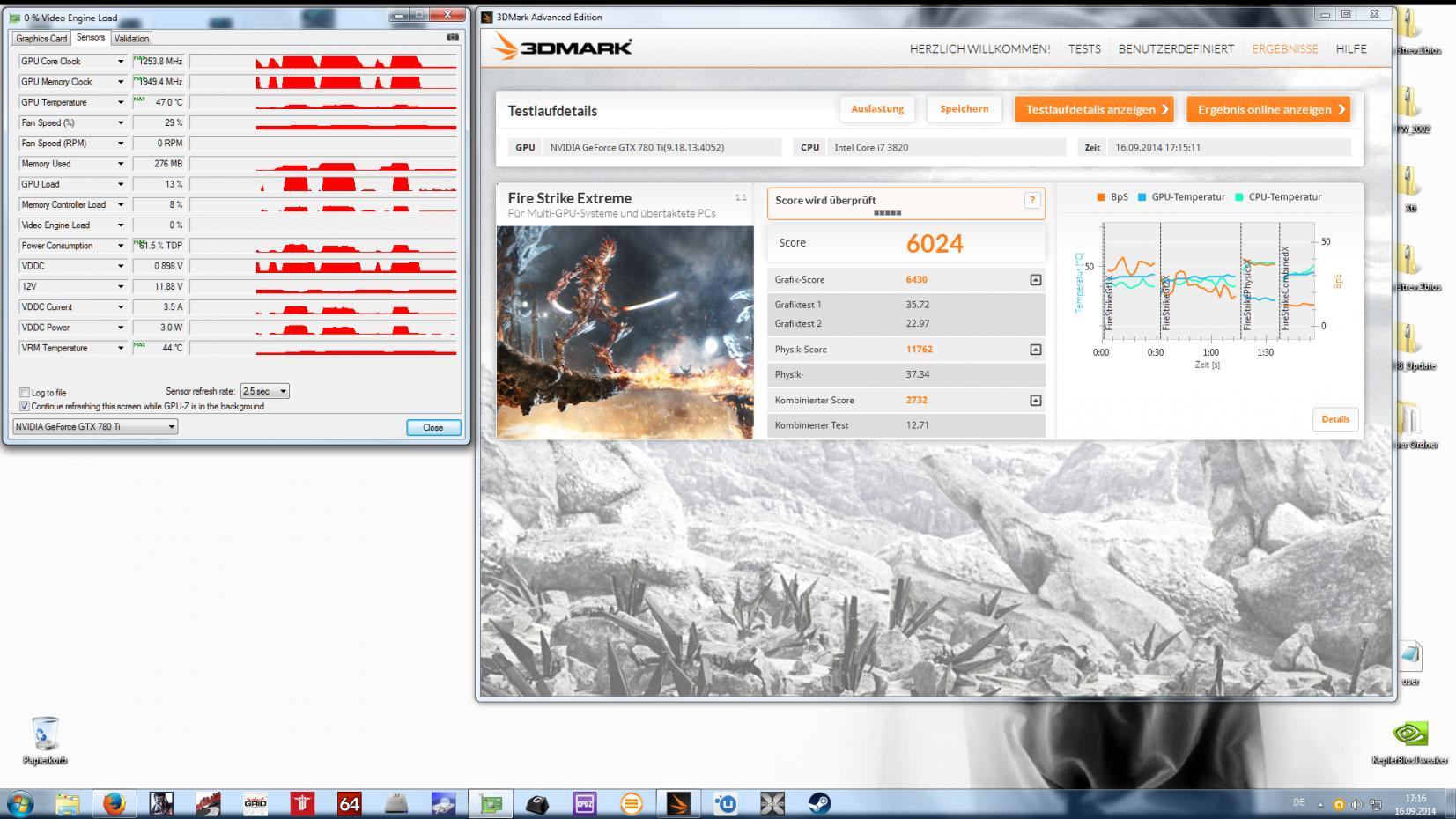Viewport: 1456px width, 819px height.
Task: Open the ERGEBNISSE section
Action: (x=1285, y=49)
